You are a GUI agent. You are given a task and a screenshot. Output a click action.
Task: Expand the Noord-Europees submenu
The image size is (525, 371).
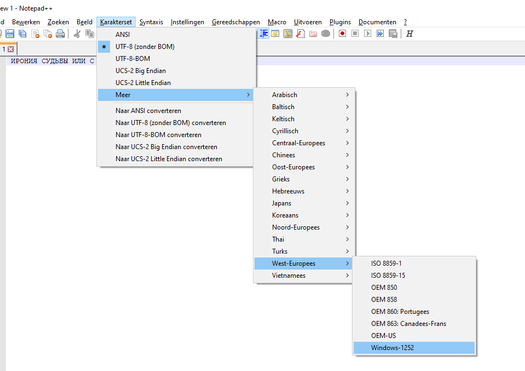click(x=304, y=227)
